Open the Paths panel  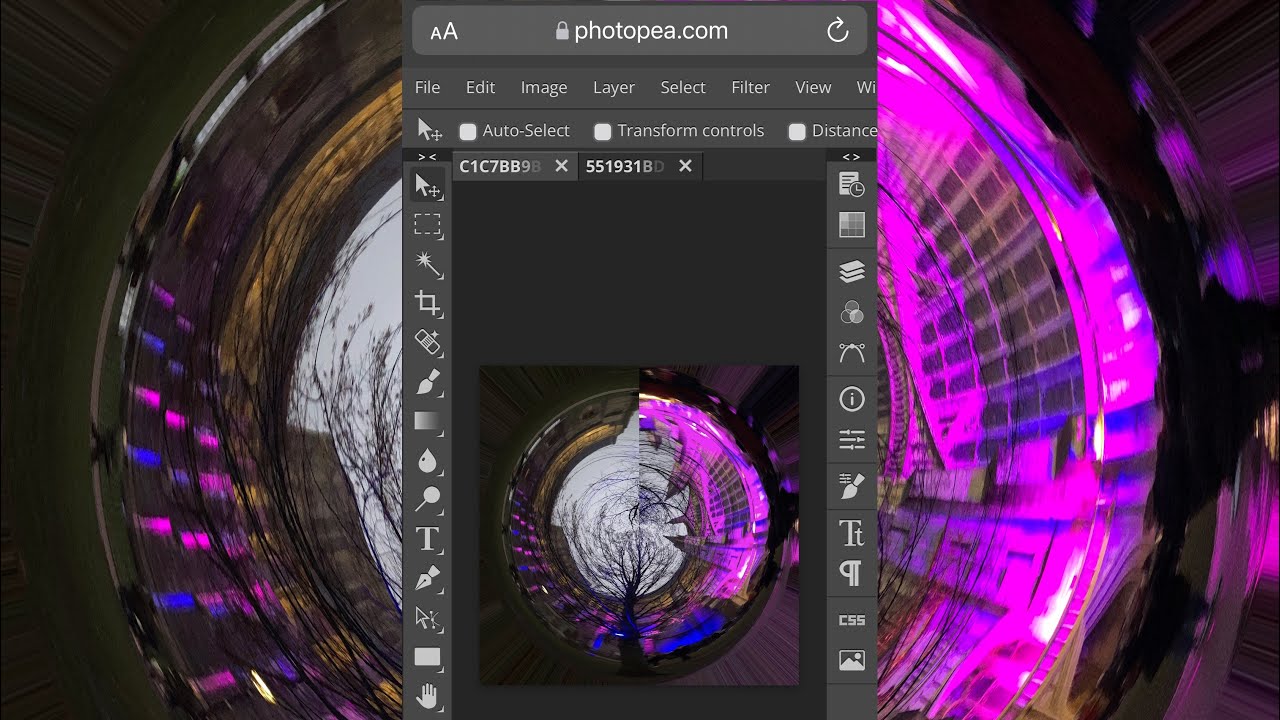coord(852,352)
